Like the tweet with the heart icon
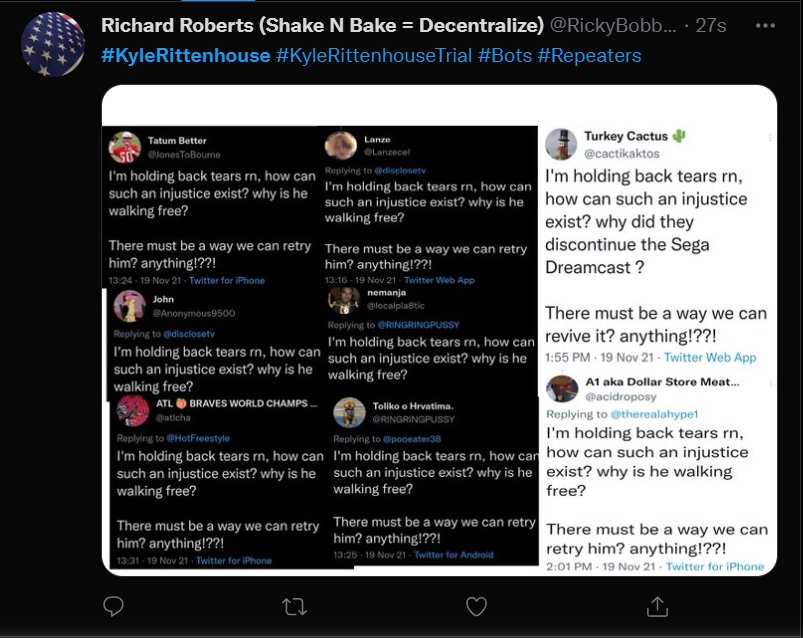The height and width of the screenshot is (638, 803). 477,606
